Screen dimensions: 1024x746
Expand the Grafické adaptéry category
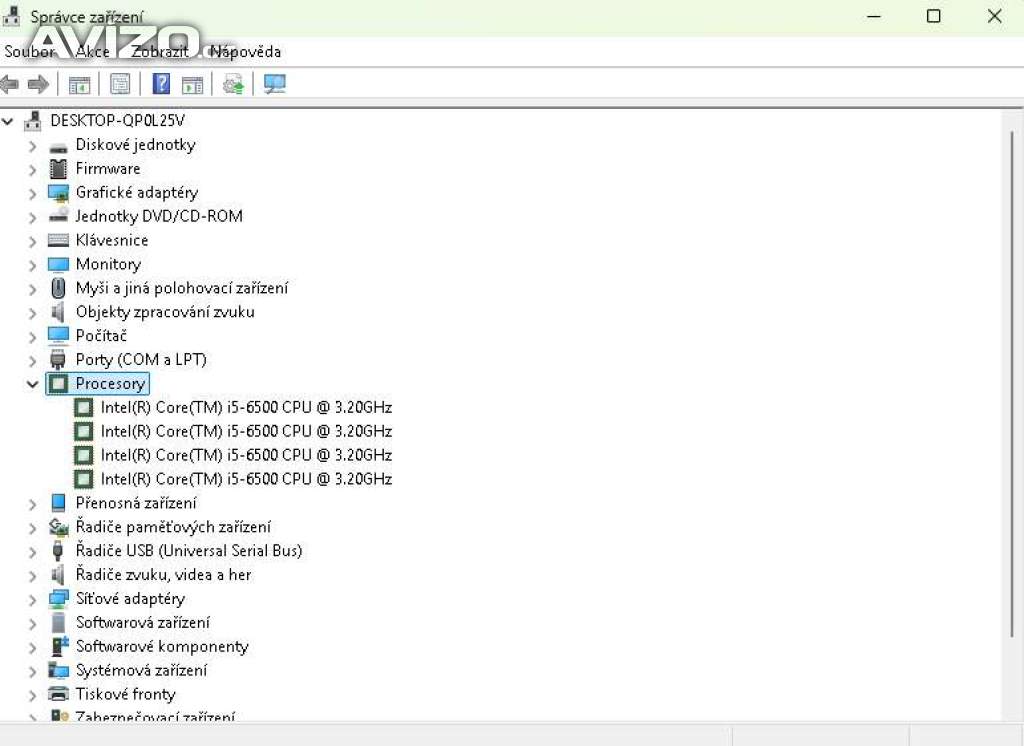coord(33,193)
